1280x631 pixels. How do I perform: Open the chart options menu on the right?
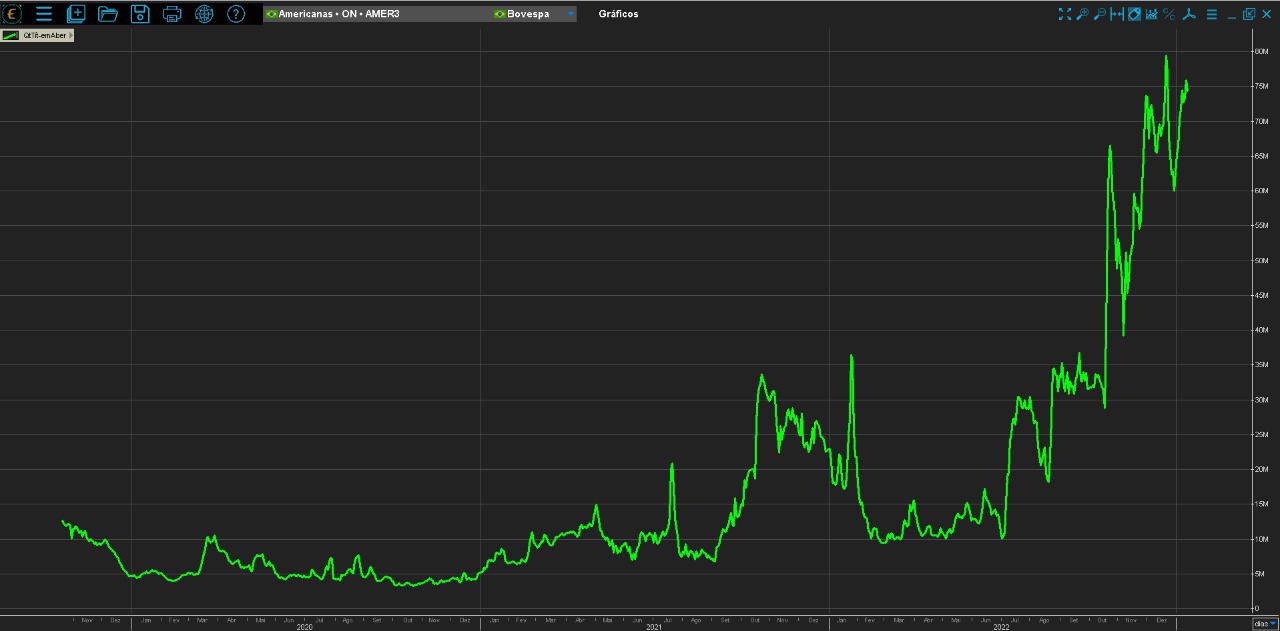click(1211, 14)
